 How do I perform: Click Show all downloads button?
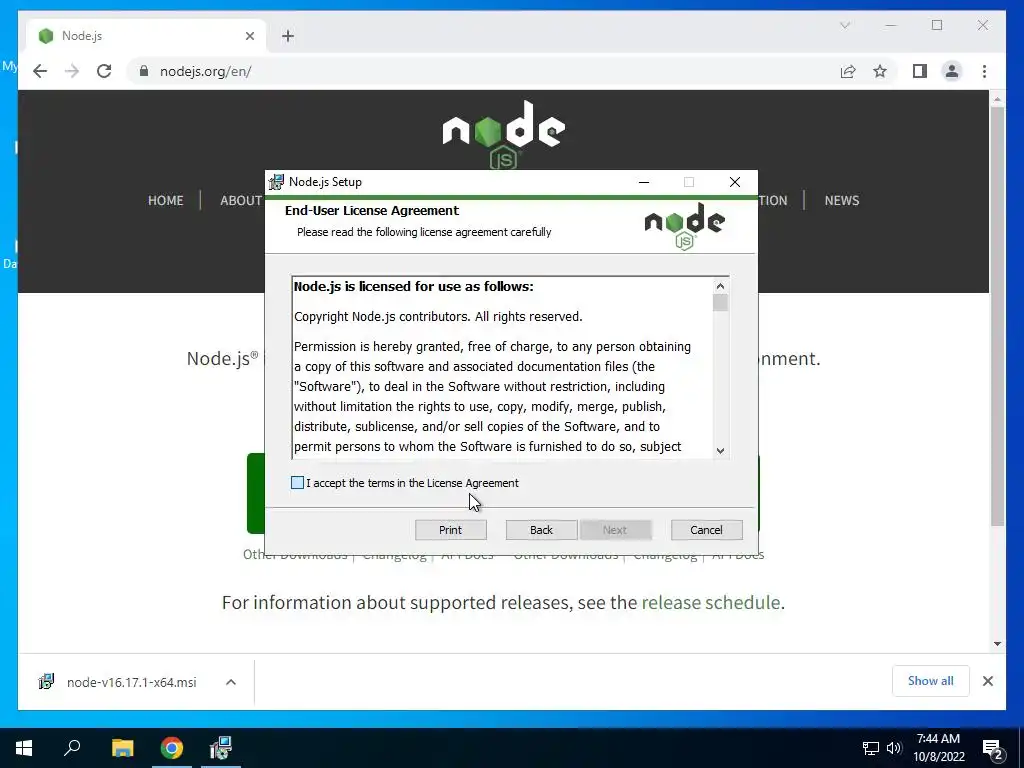pos(931,681)
